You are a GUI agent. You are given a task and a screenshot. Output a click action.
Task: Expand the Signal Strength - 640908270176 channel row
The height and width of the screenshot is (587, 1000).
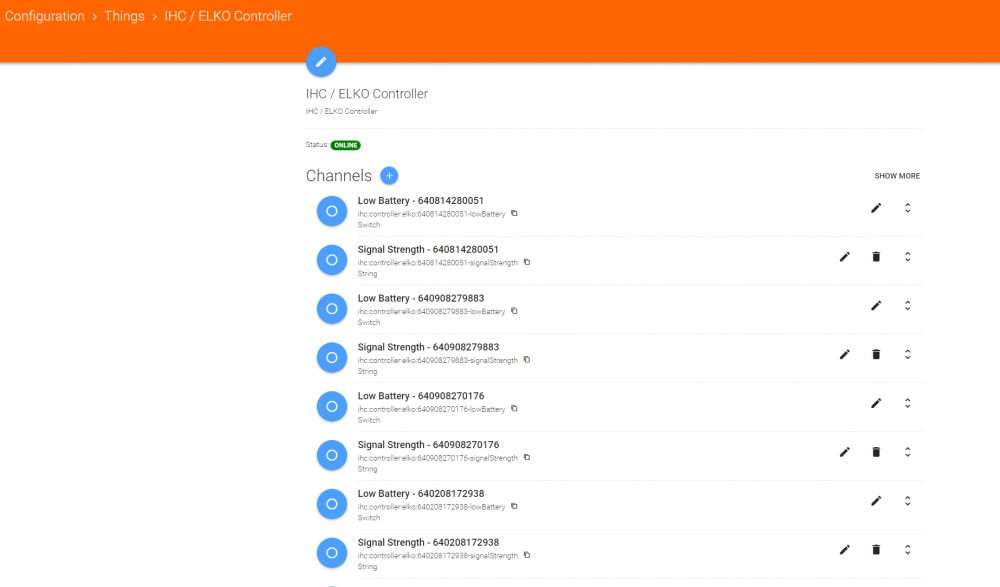pos(908,452)
